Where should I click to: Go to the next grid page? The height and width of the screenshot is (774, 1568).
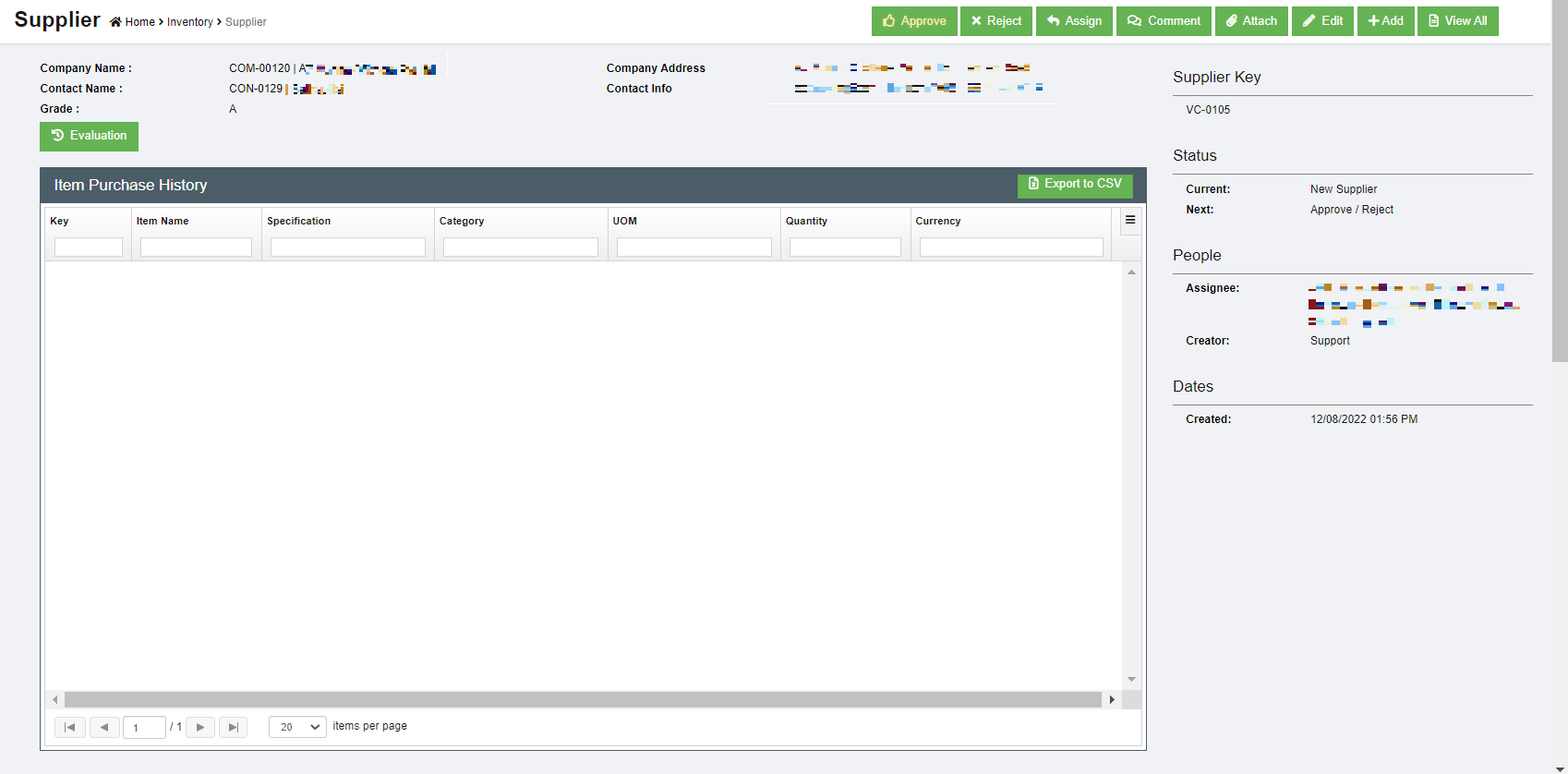(200, 727)
